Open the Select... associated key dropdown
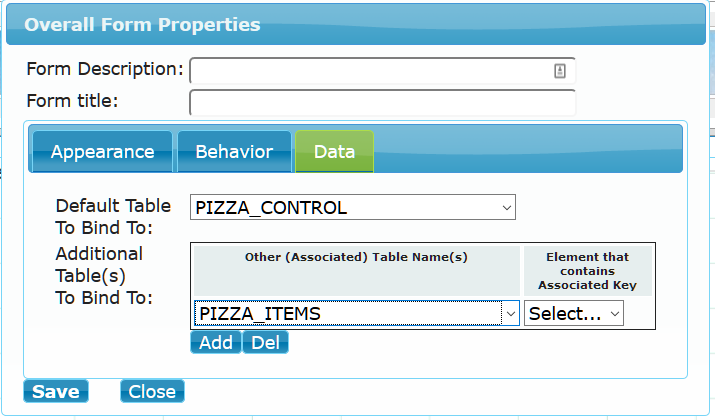Image resolution: width=715 pixels, height=420 pixels. point(574,313)
